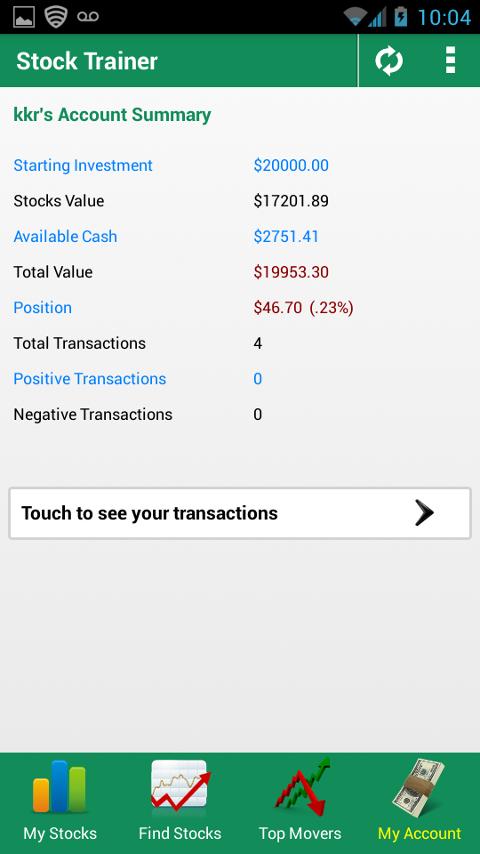Open My Stocks bar chart icon
Viewport: 480px width, 854px height.
(x=60, y=787)
